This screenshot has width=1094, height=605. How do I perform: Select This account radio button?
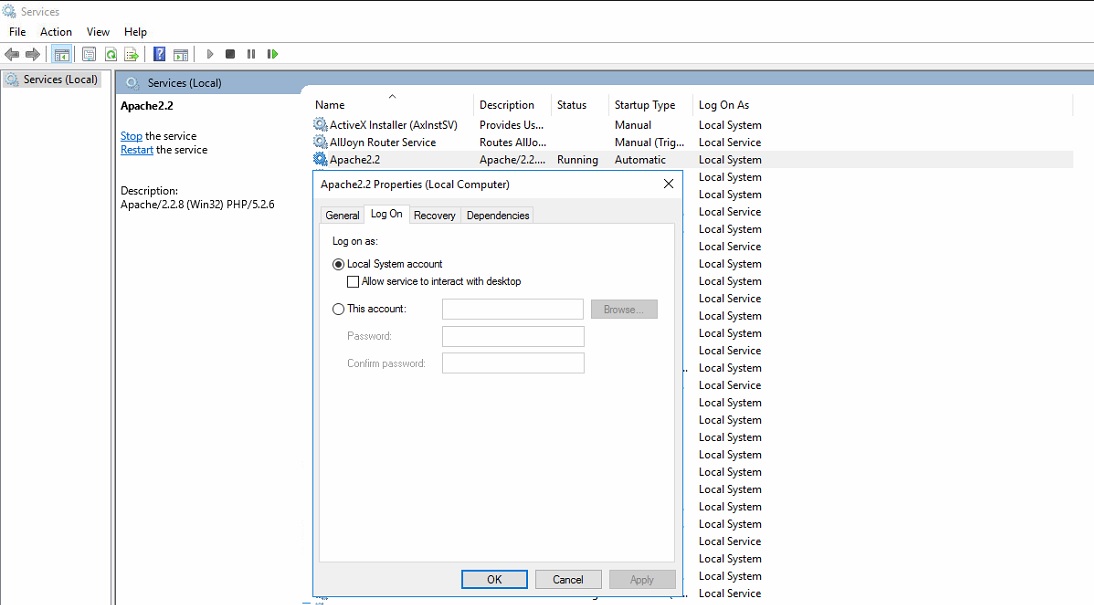click(x=338, y=308)
